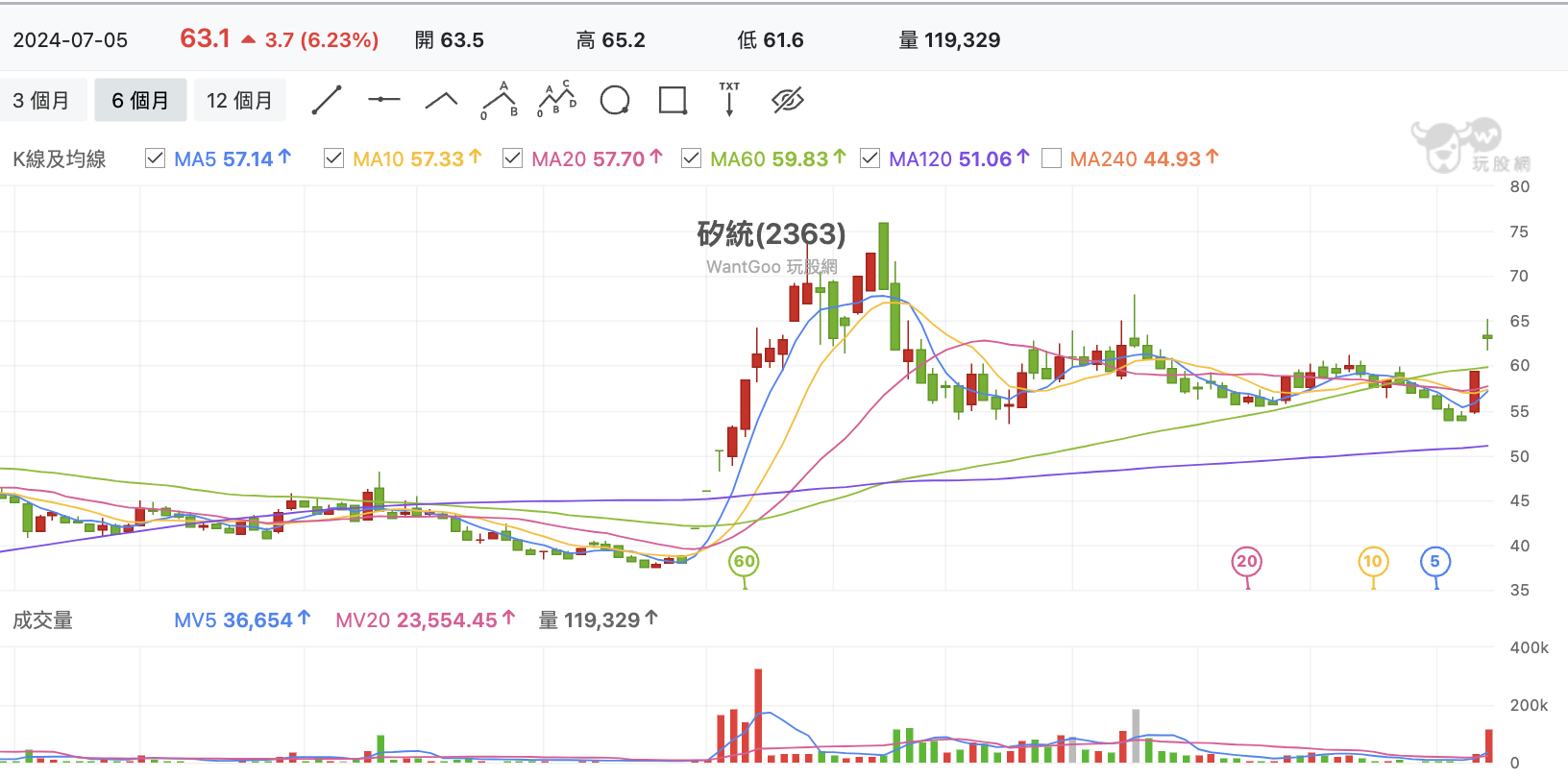Enable the MA240 moving average checkbox
This screenshot has width=1568, height=778.
pyautogui.click(x=1051, y=158)
